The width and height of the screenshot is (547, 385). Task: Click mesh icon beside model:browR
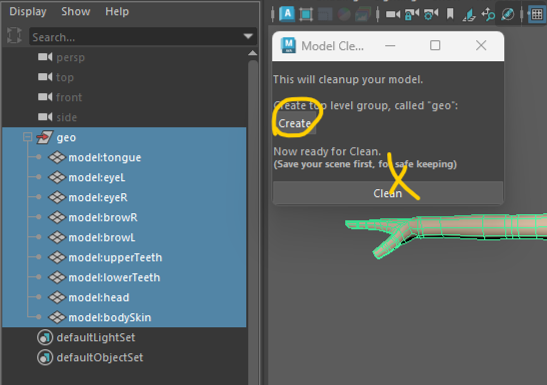(x=57, y=217)
